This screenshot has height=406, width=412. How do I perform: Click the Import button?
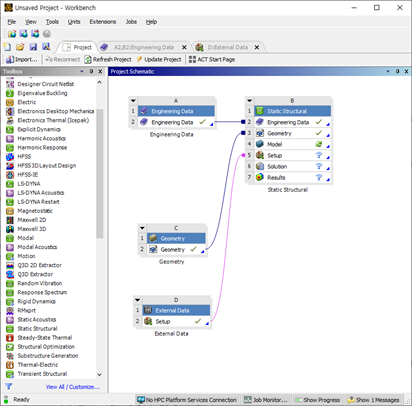click(x=22, y=59)
